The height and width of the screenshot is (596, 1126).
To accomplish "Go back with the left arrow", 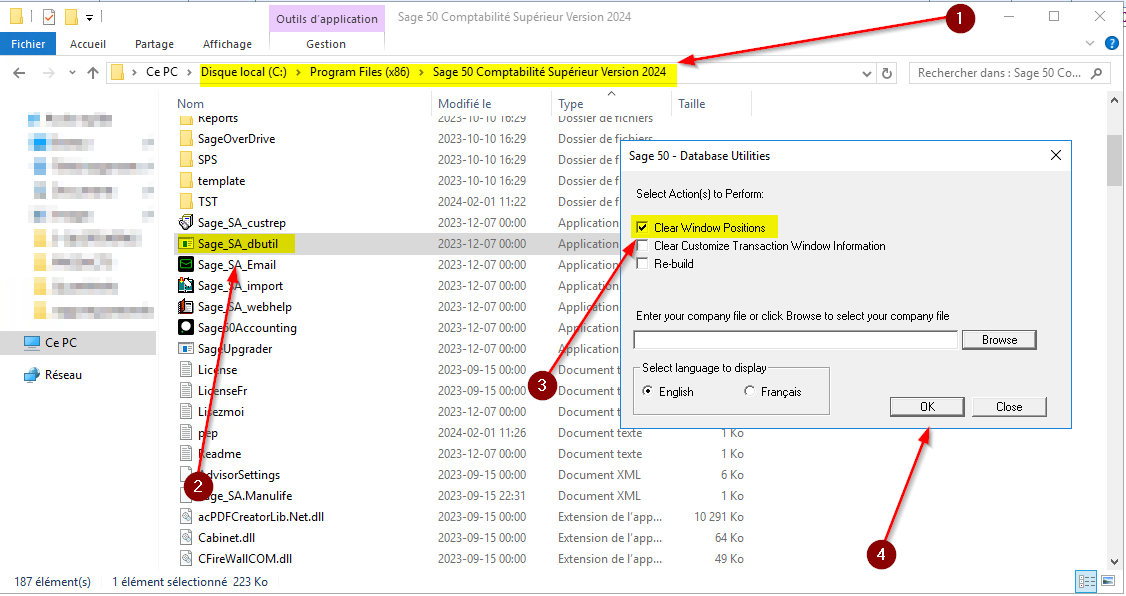I will point(19,73).
